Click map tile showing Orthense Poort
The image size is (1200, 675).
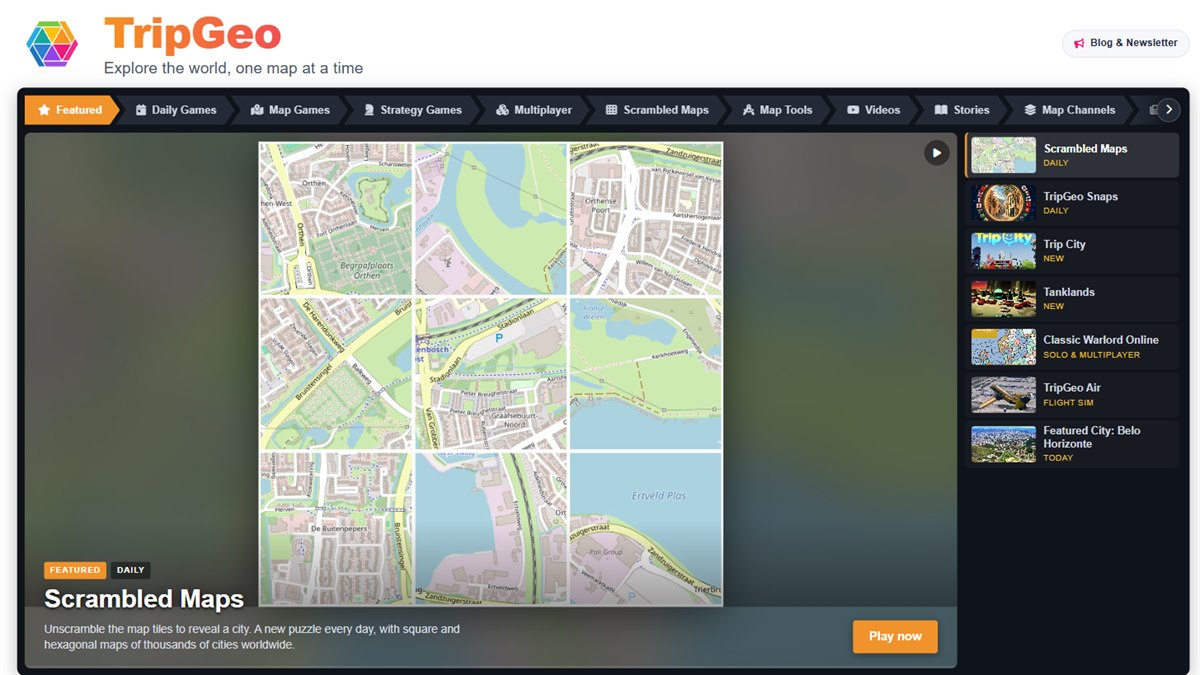[x=646, y=219]
